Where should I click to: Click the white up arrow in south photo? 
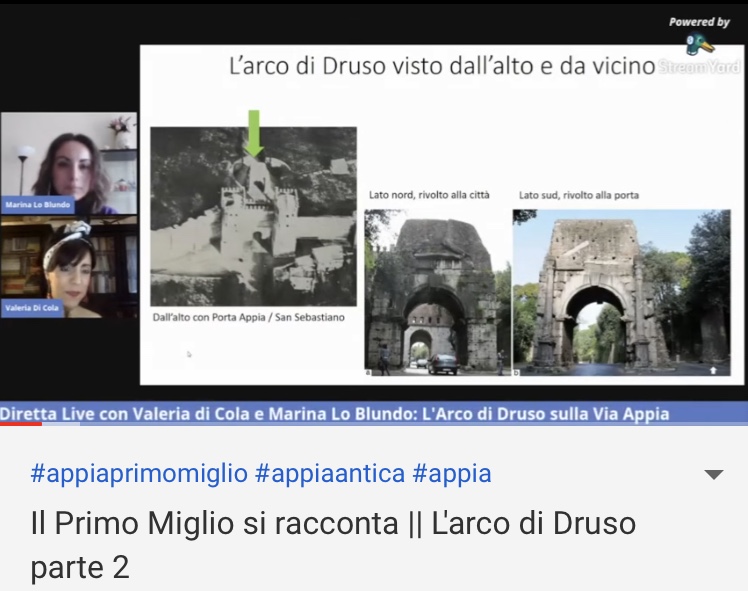(x=712, y=369)
